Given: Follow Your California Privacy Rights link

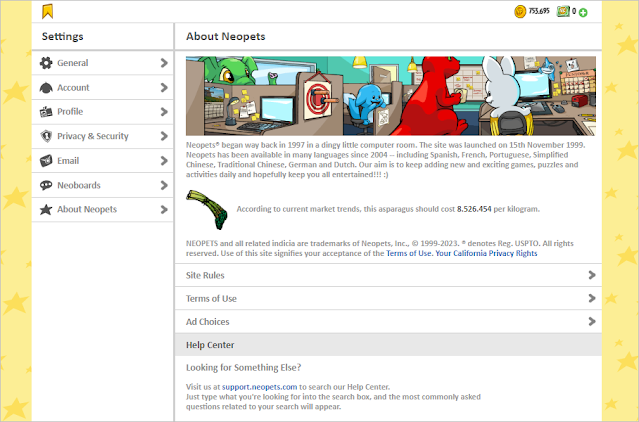Looking at the screenshot, I should tap(486, 253).
